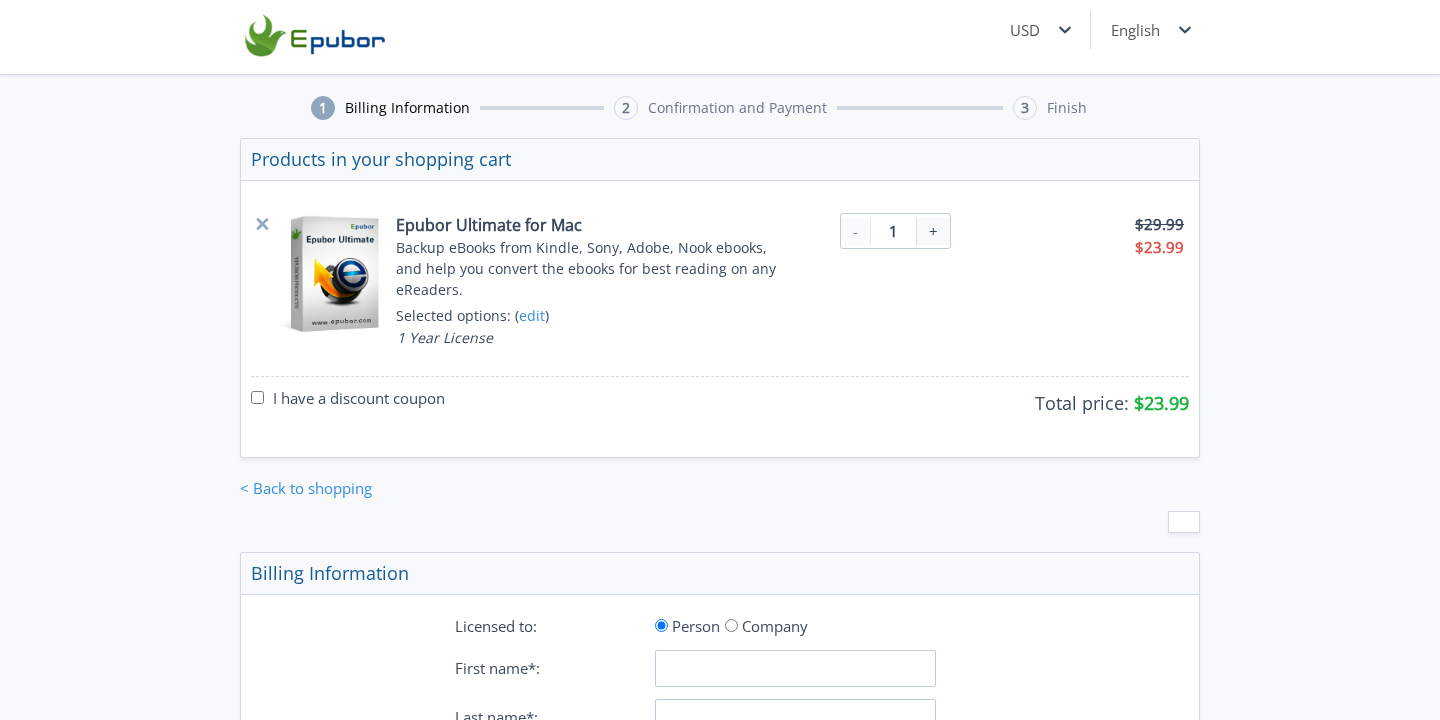Click the edit link for selected options
Viewport: 1440px width, 720px height.
click(532, 316)
